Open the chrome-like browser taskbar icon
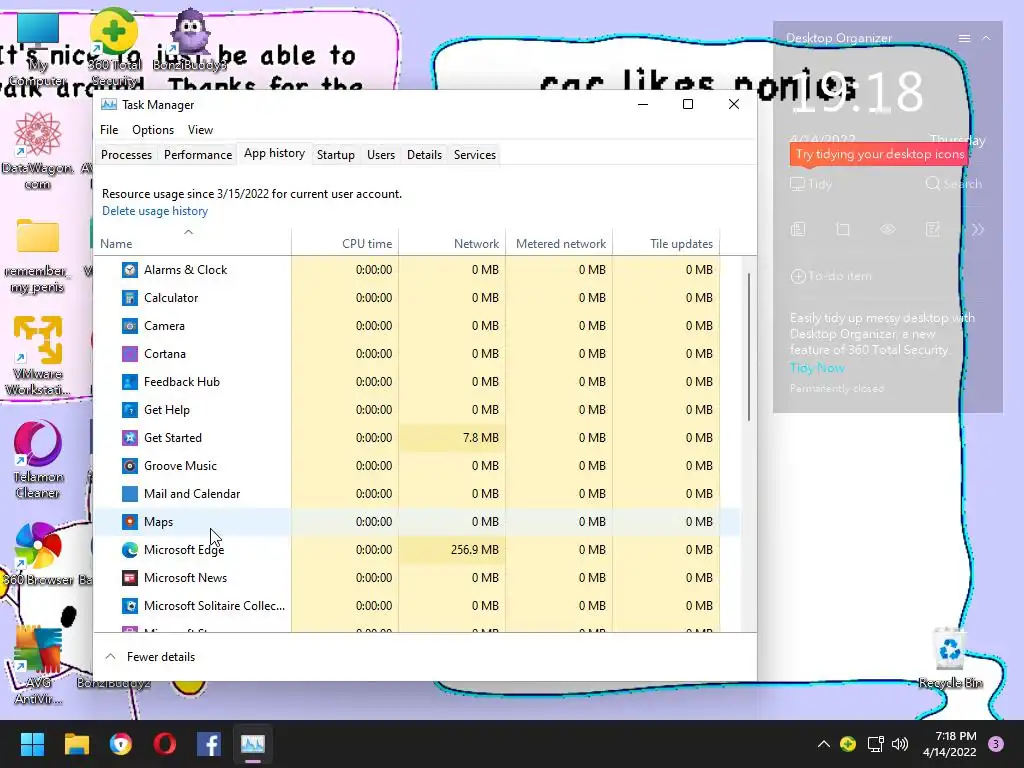Image resolution: width=1024 pixels, height=768 pixels. (x=121, y=744)
